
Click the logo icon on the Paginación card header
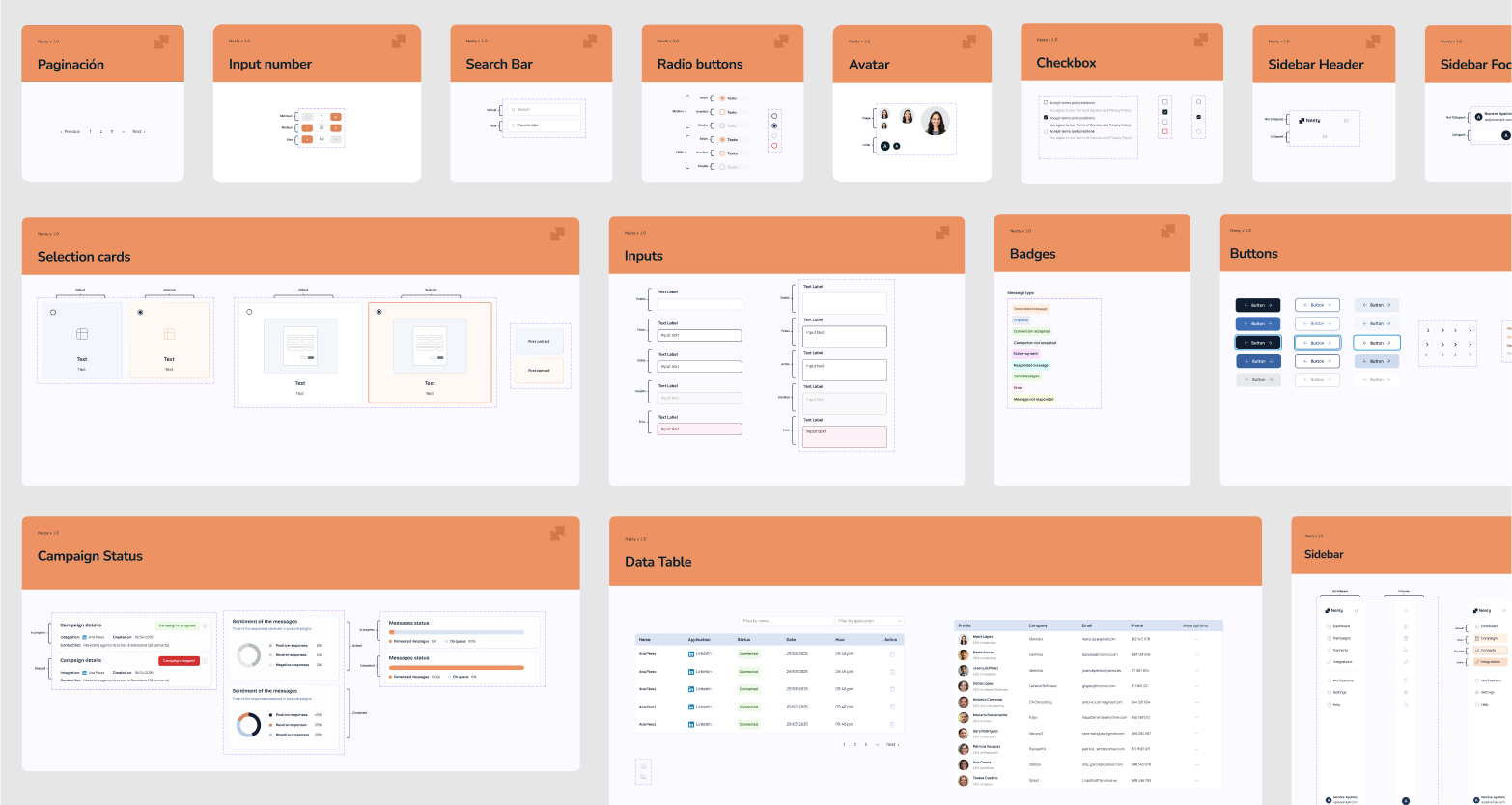click(x=161, y=42)
